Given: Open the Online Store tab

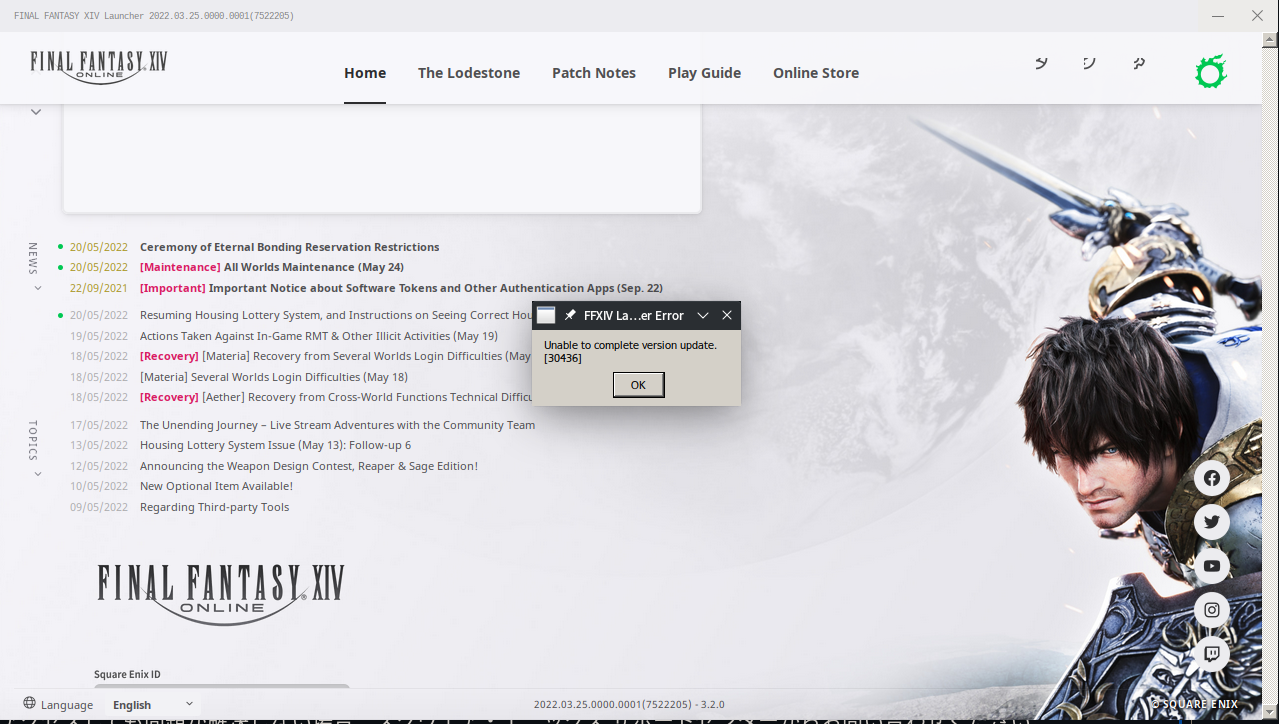Looking at the screenshot, I should pos(816,73).
